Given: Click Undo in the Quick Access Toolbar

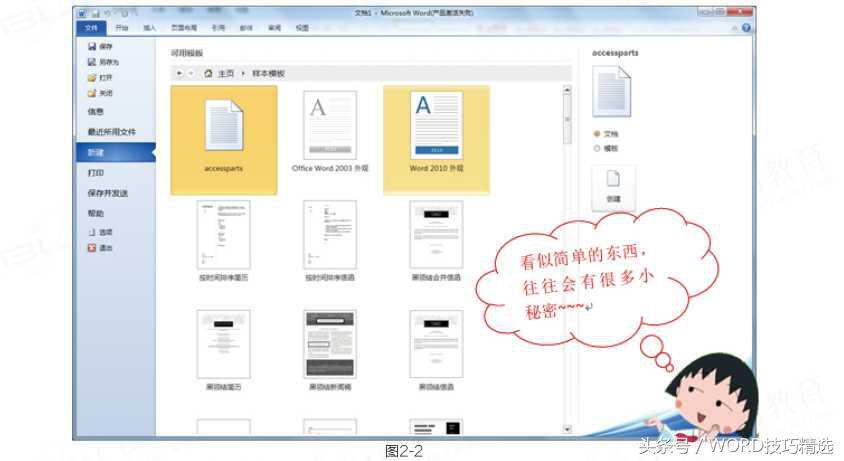Looking at the screenshot, I should 108,13.
